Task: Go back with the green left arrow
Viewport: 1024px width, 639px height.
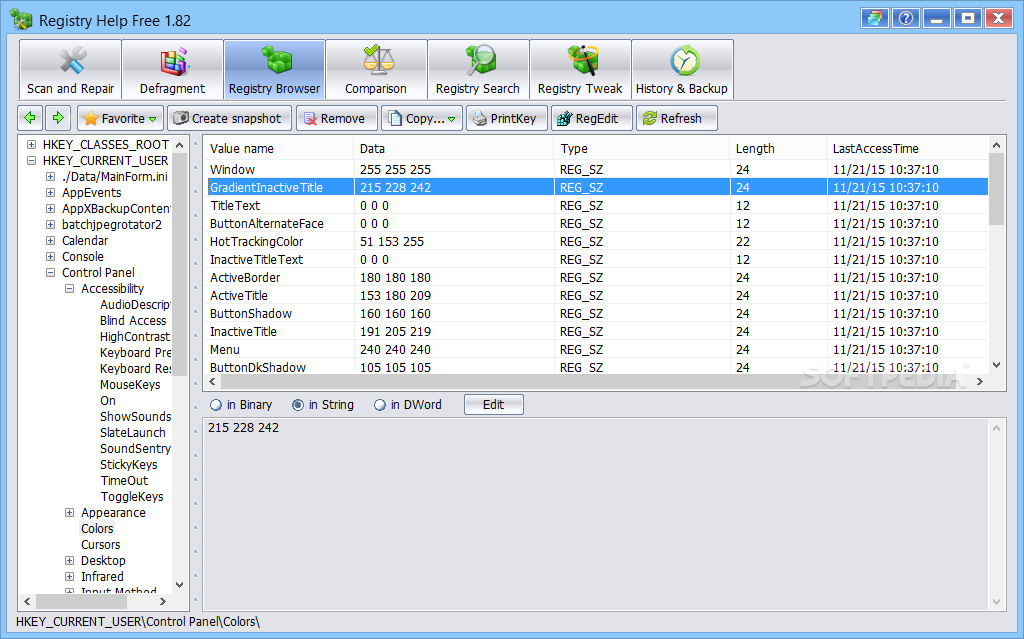Action: (30, 118)
